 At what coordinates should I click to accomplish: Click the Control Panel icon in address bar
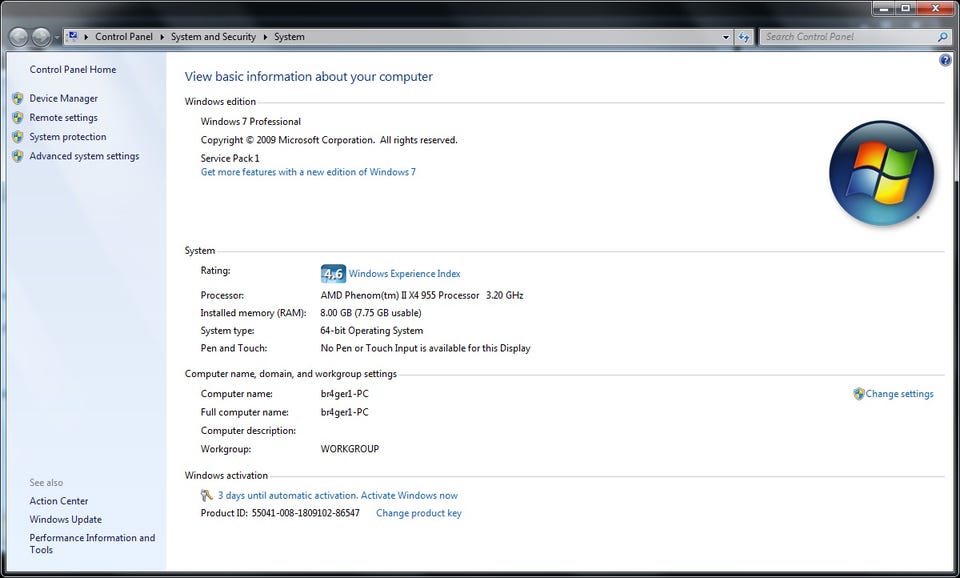click(72, 37)
